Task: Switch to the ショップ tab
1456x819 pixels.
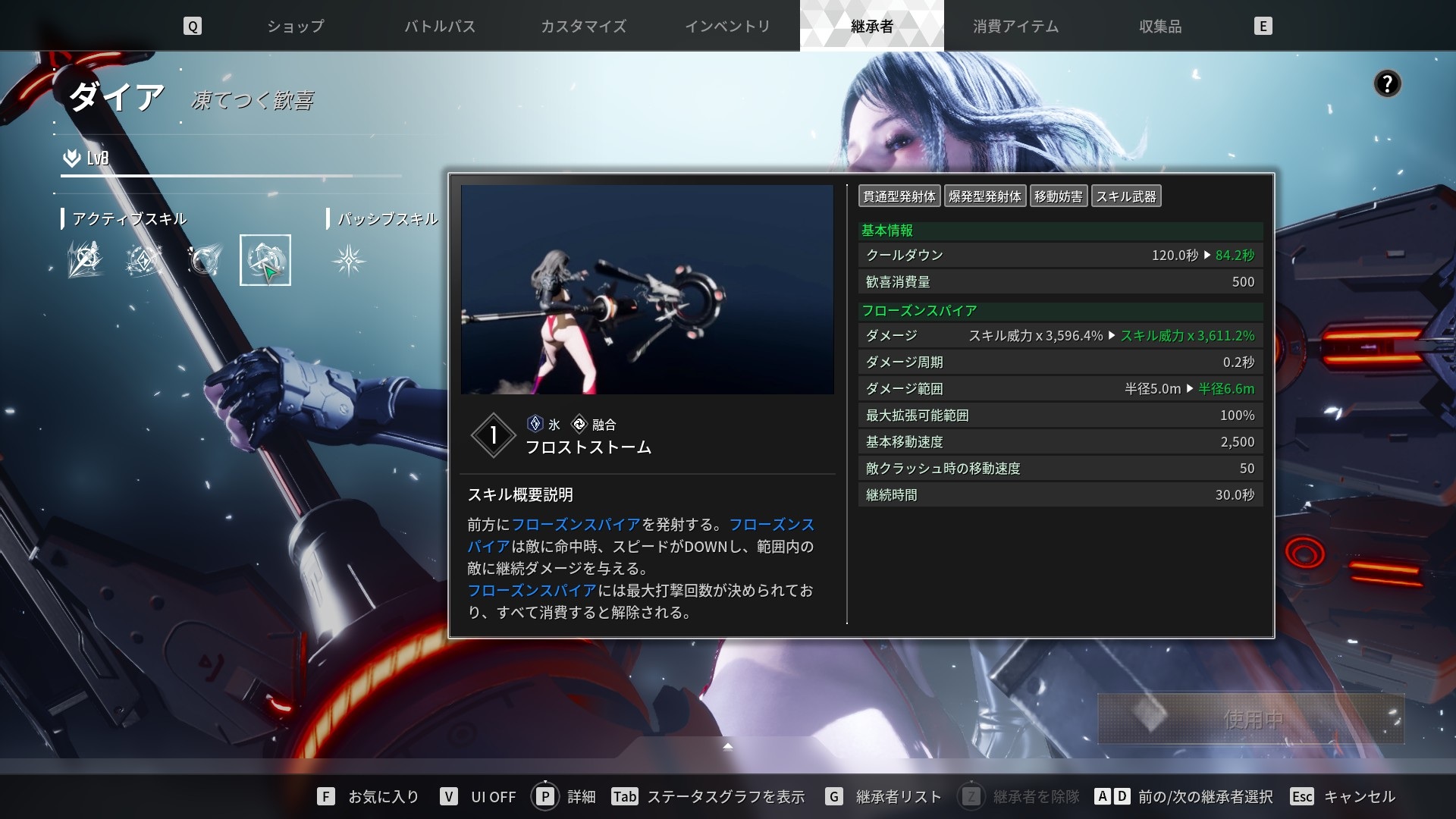Action: (x=296, y=27)
